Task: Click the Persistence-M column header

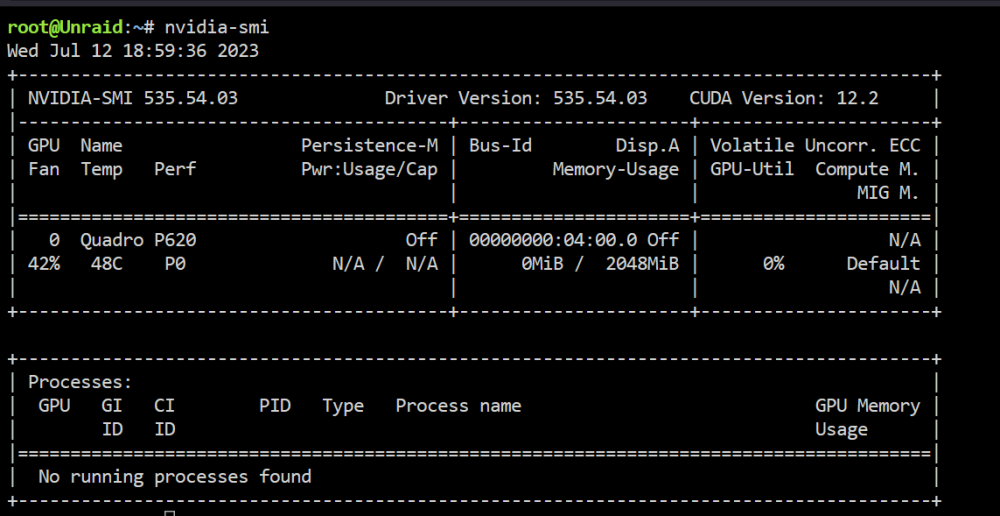Action: tap(369, 146)
